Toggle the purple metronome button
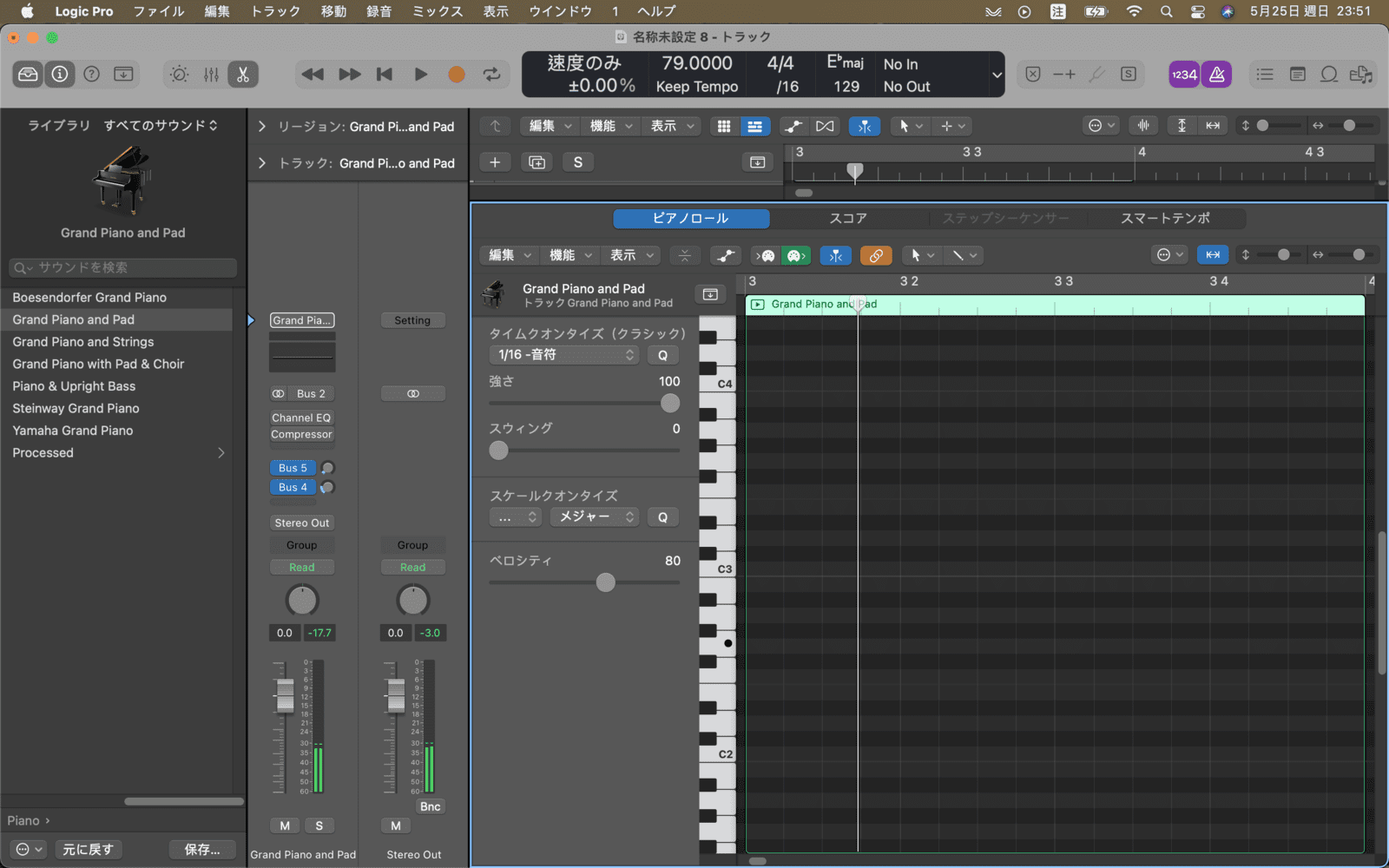Image resolution: width=1389 pixels, height=868 pixels. tap(1216, 75)
